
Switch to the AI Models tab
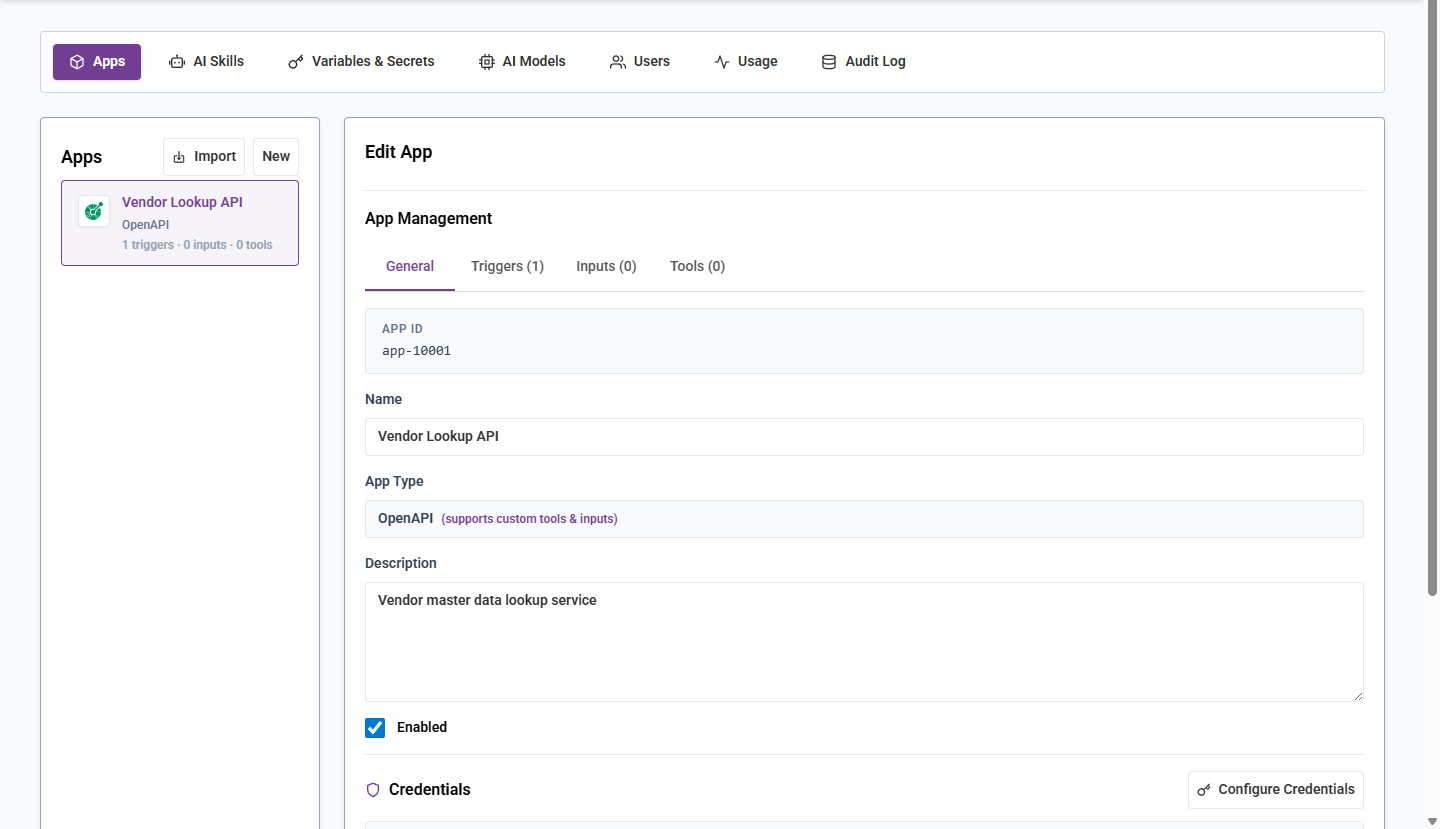pos(522,62)
